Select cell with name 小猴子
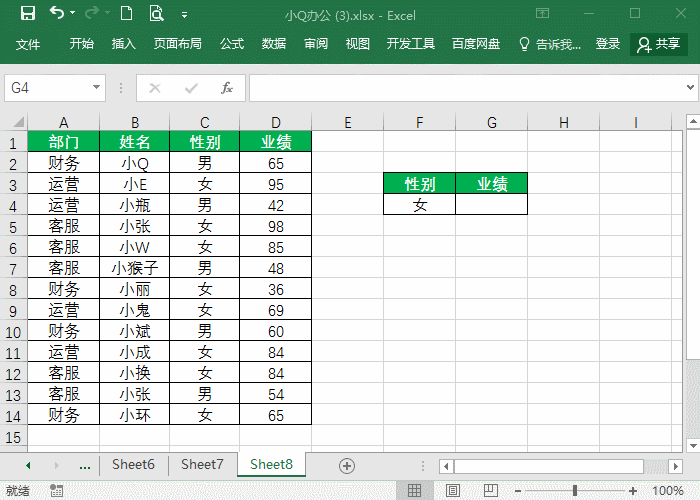The width and height of the screenshot is (700, 500). 134,268
